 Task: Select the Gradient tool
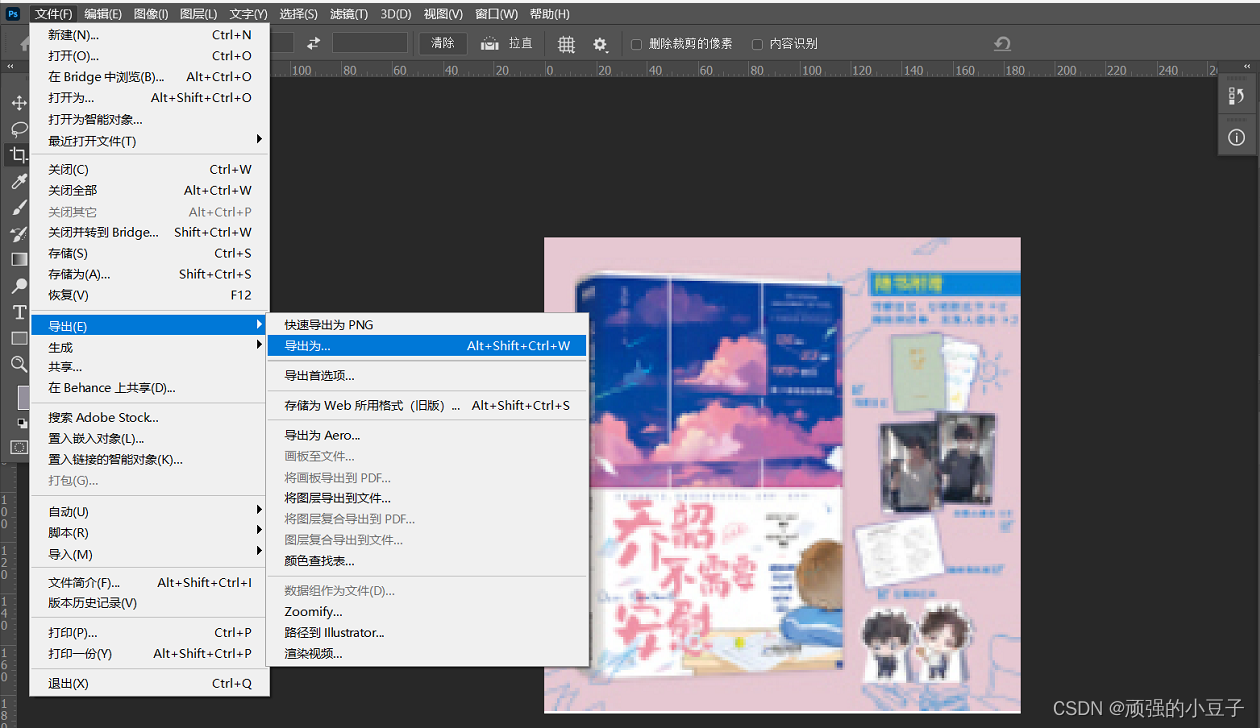point(19,259)
